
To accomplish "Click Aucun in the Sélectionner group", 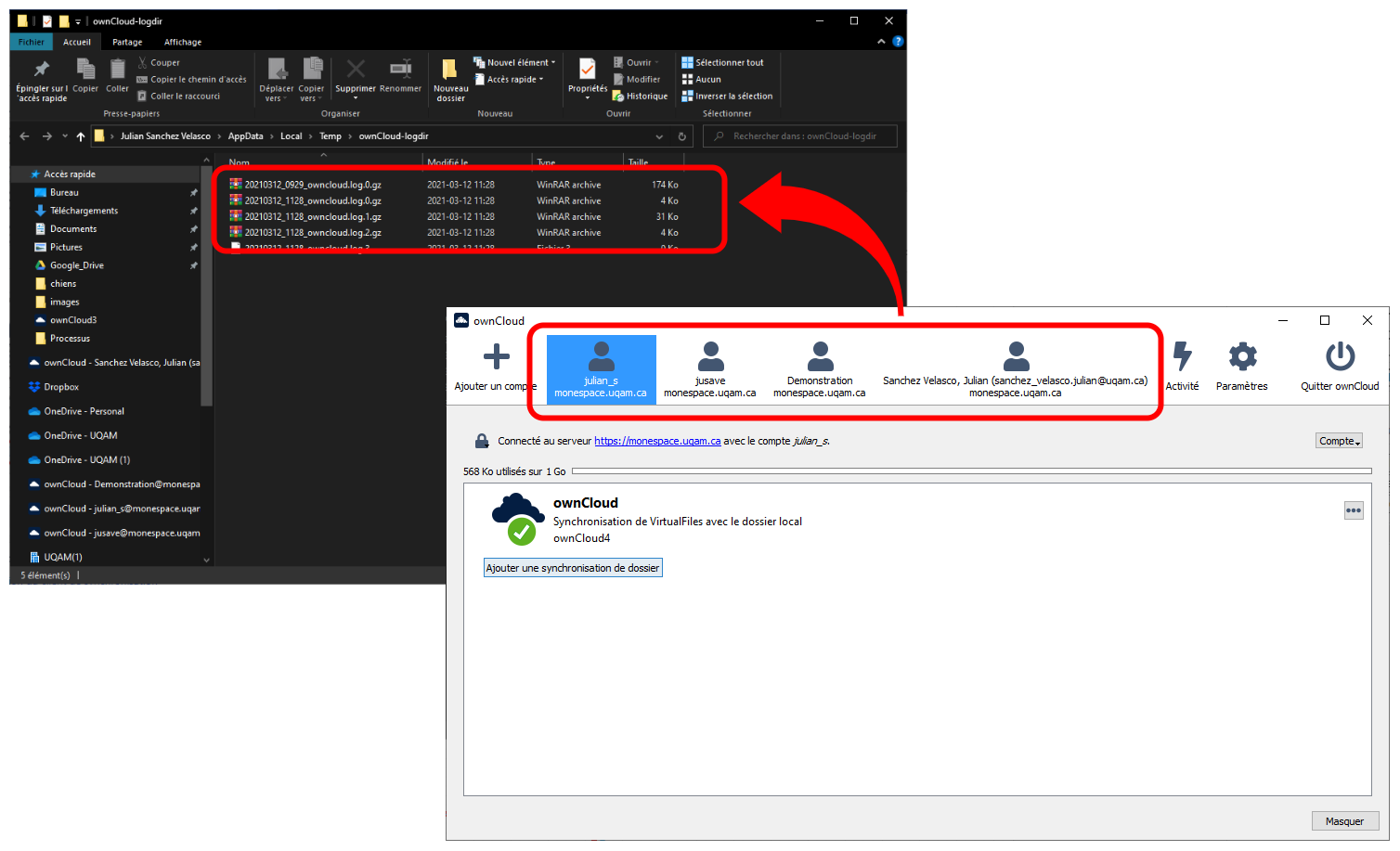I will pos(702,80).
